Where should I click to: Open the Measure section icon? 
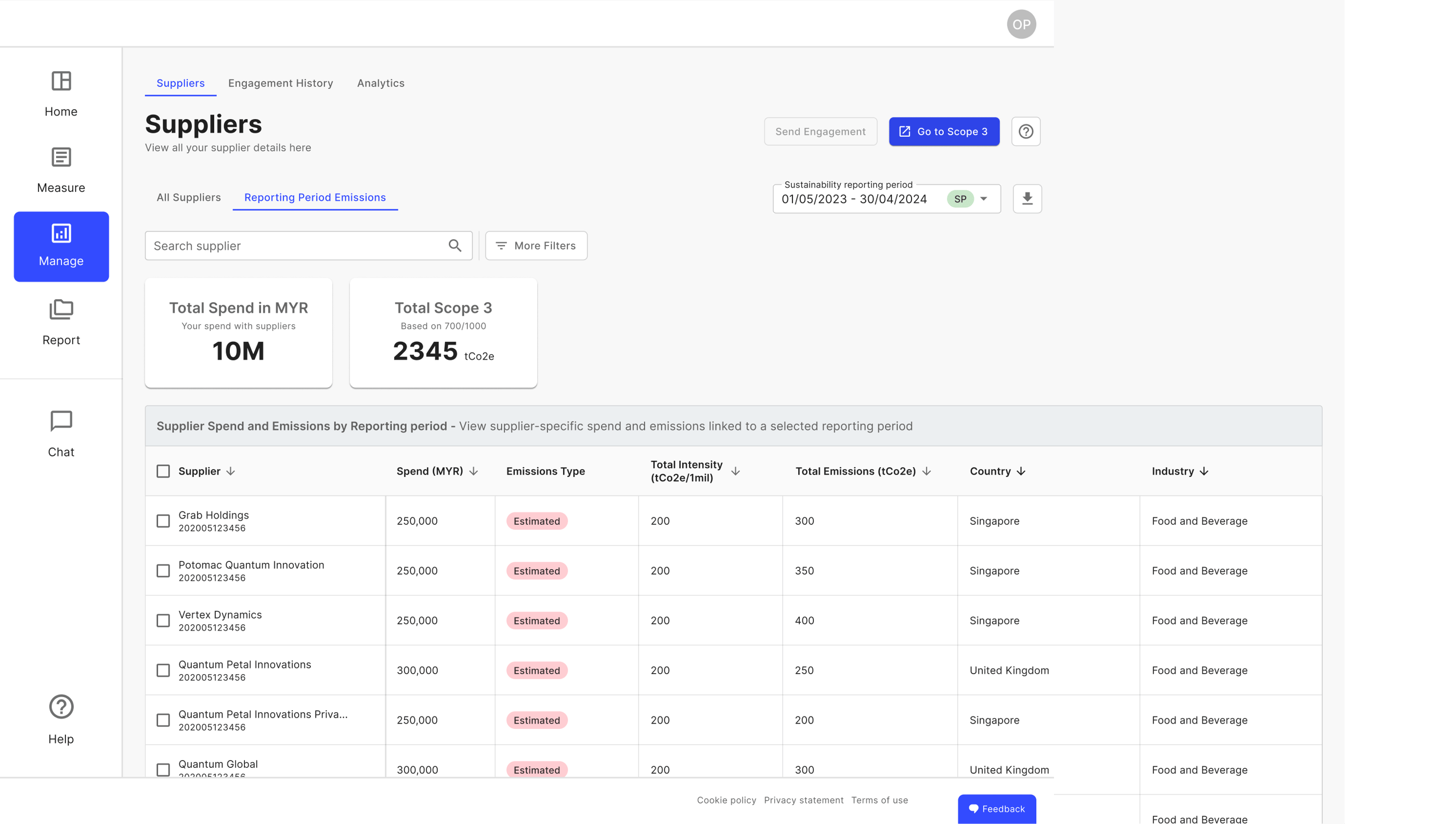pos(61,157)
